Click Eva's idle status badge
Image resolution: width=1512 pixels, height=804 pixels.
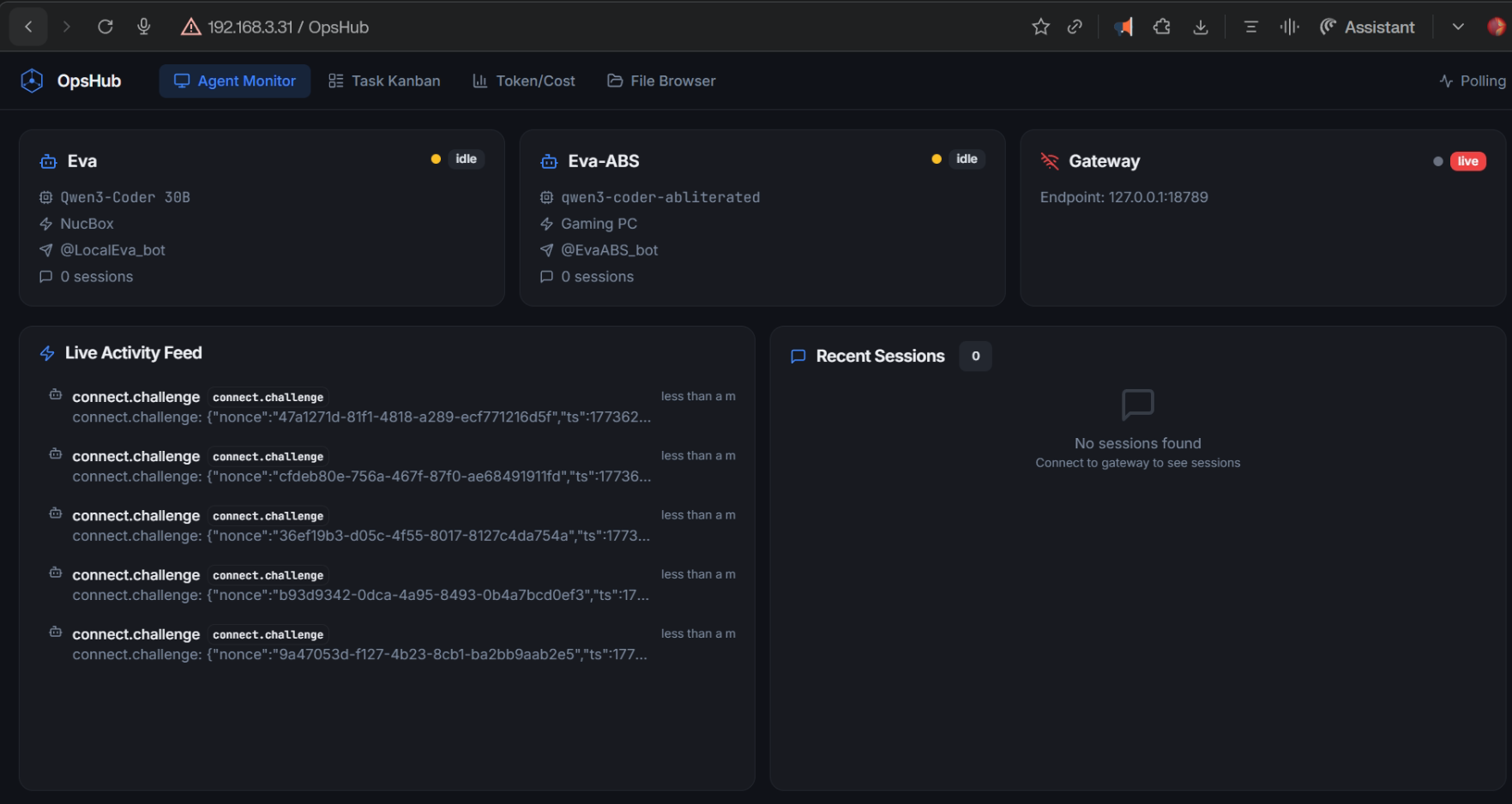[466, 159]
